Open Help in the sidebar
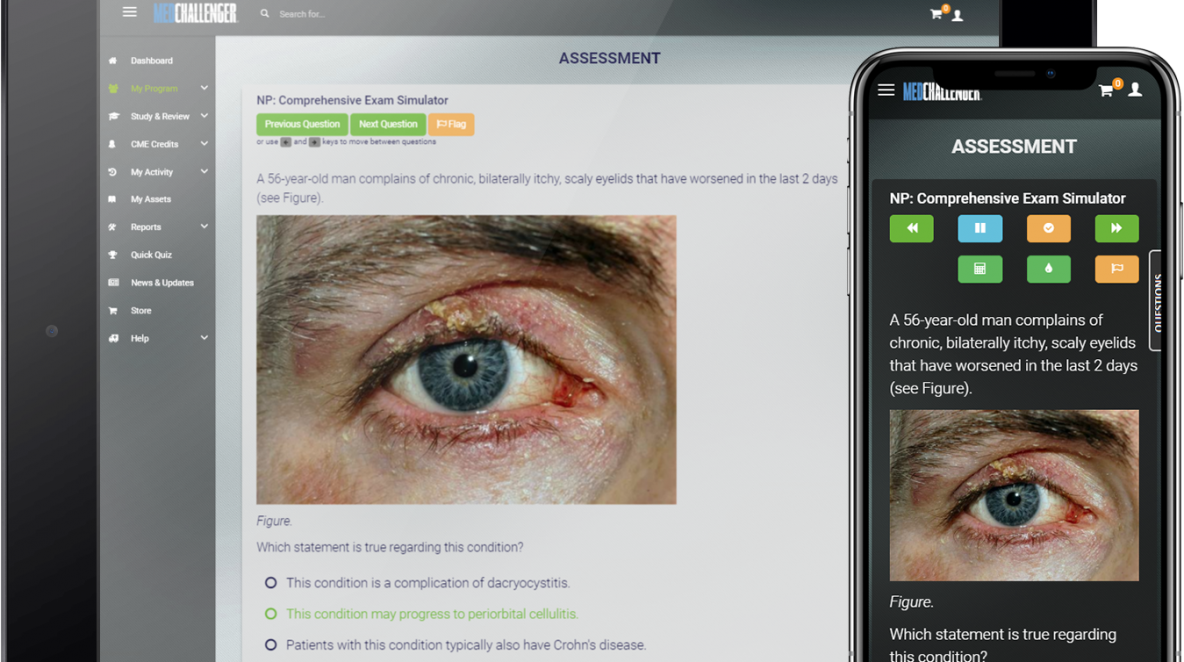1184x662 pixels. [139, 338]
